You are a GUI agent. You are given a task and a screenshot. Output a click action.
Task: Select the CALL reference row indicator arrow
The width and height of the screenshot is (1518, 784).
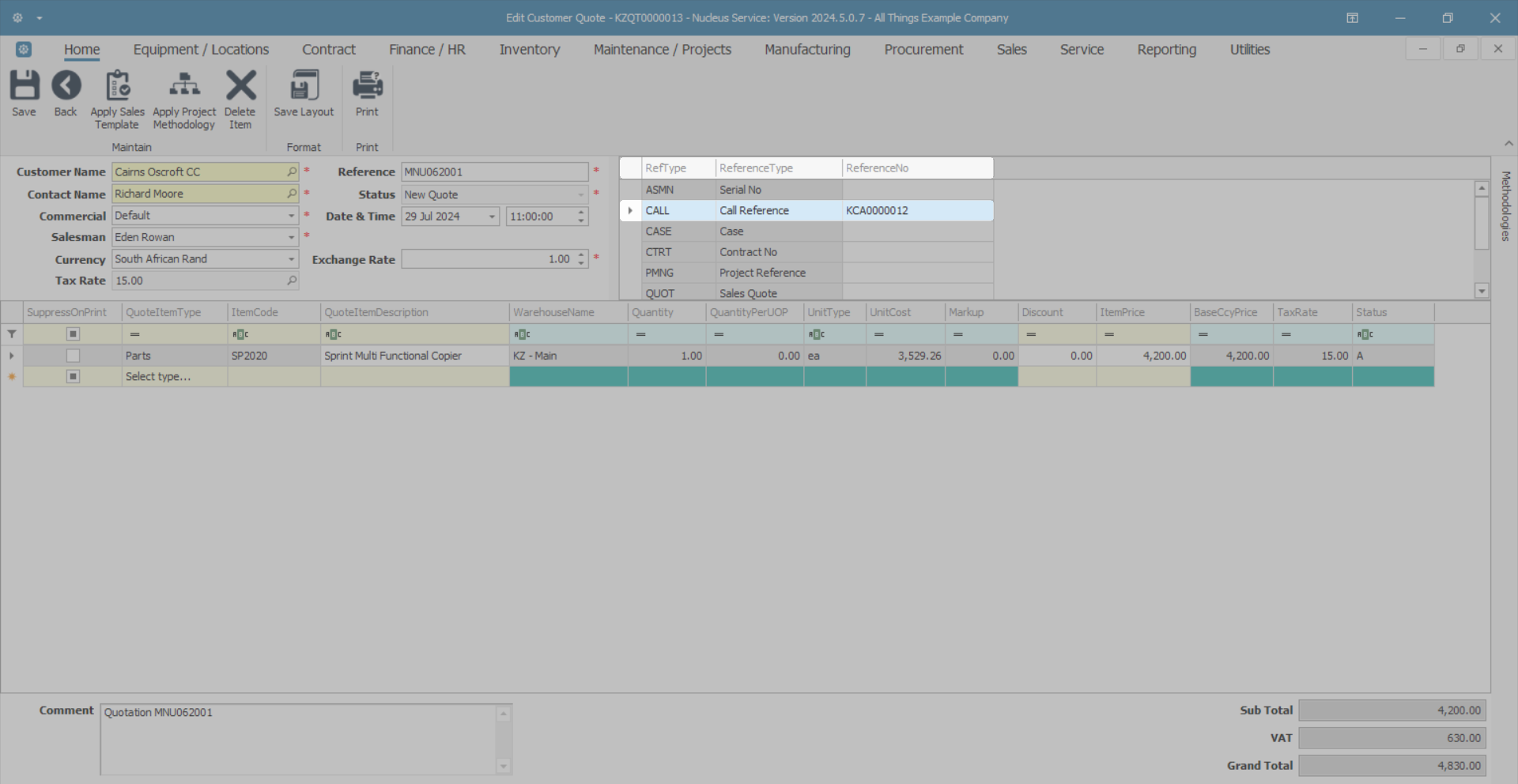[630, 210]
